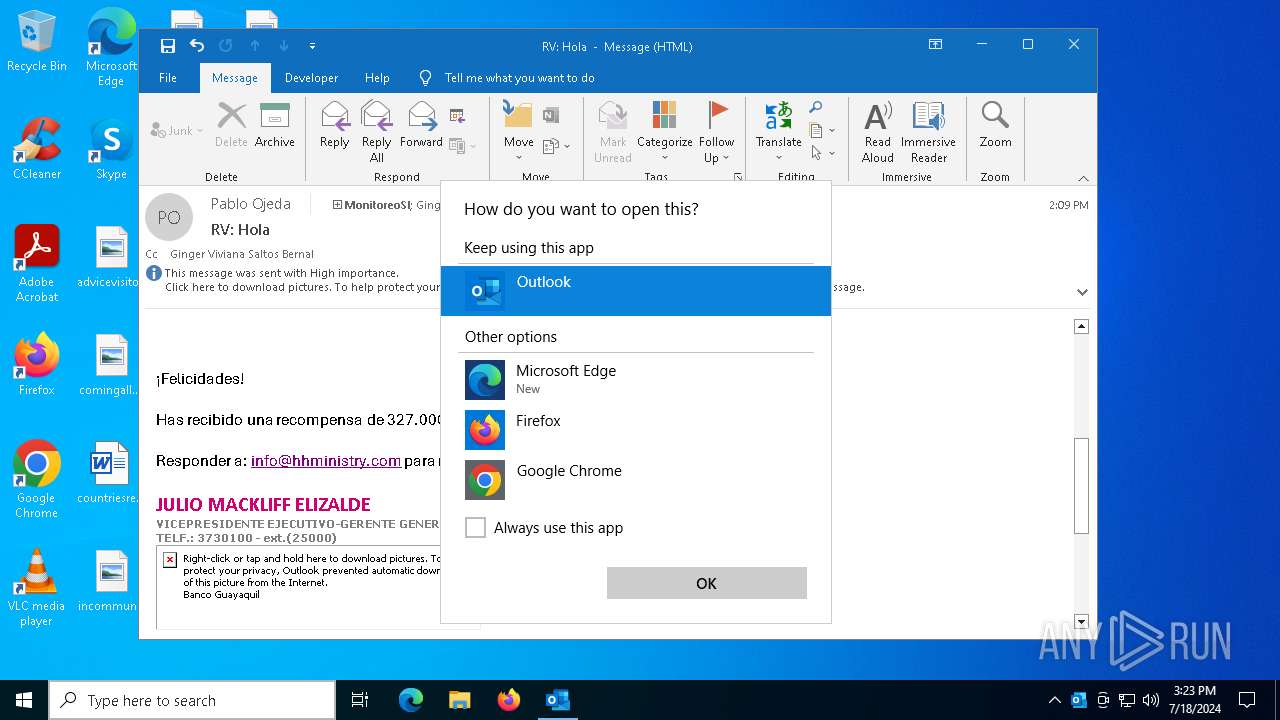Go to the next item with down arrow

[x=284, y=46]
